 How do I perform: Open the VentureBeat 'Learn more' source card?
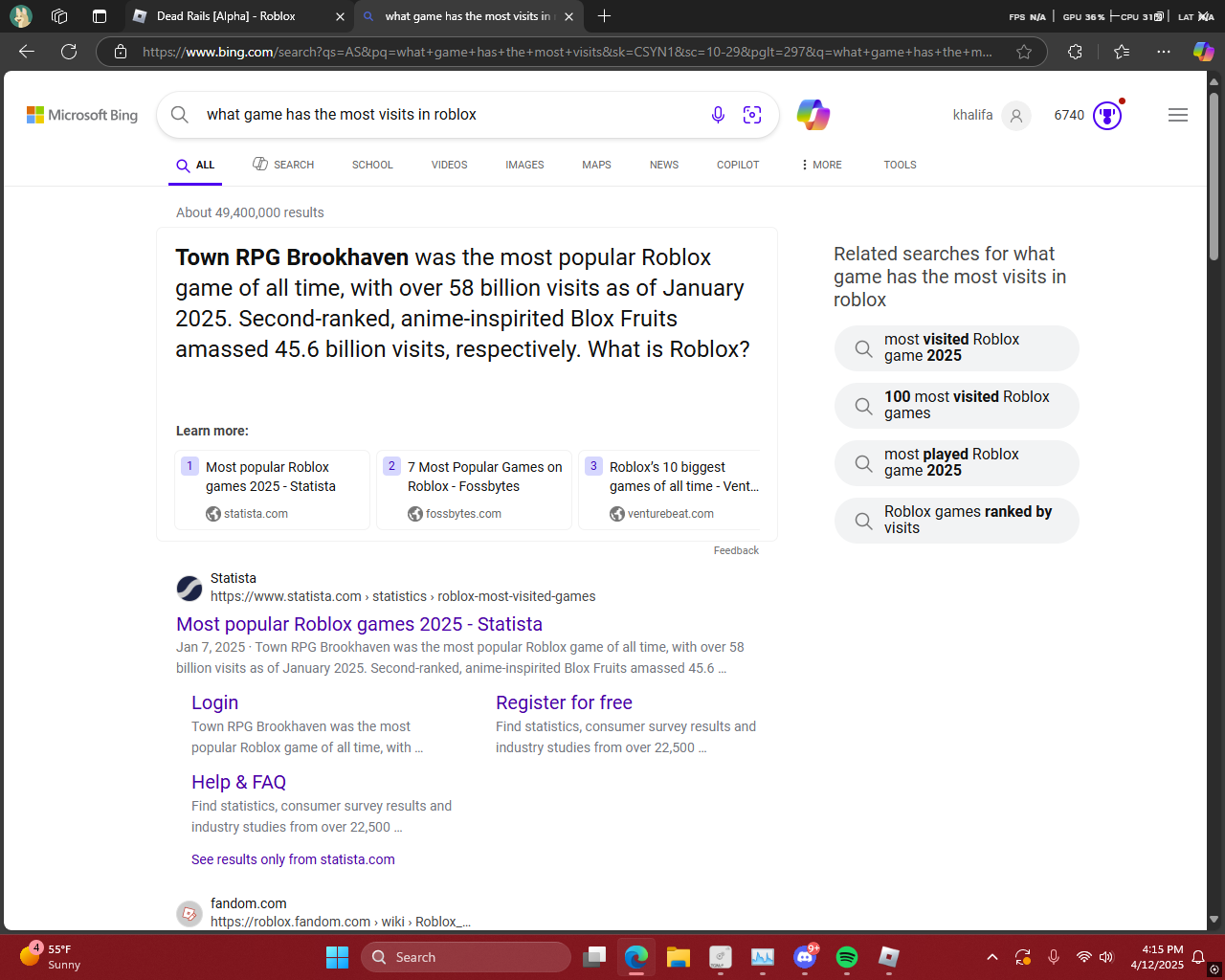coord(669,490)
